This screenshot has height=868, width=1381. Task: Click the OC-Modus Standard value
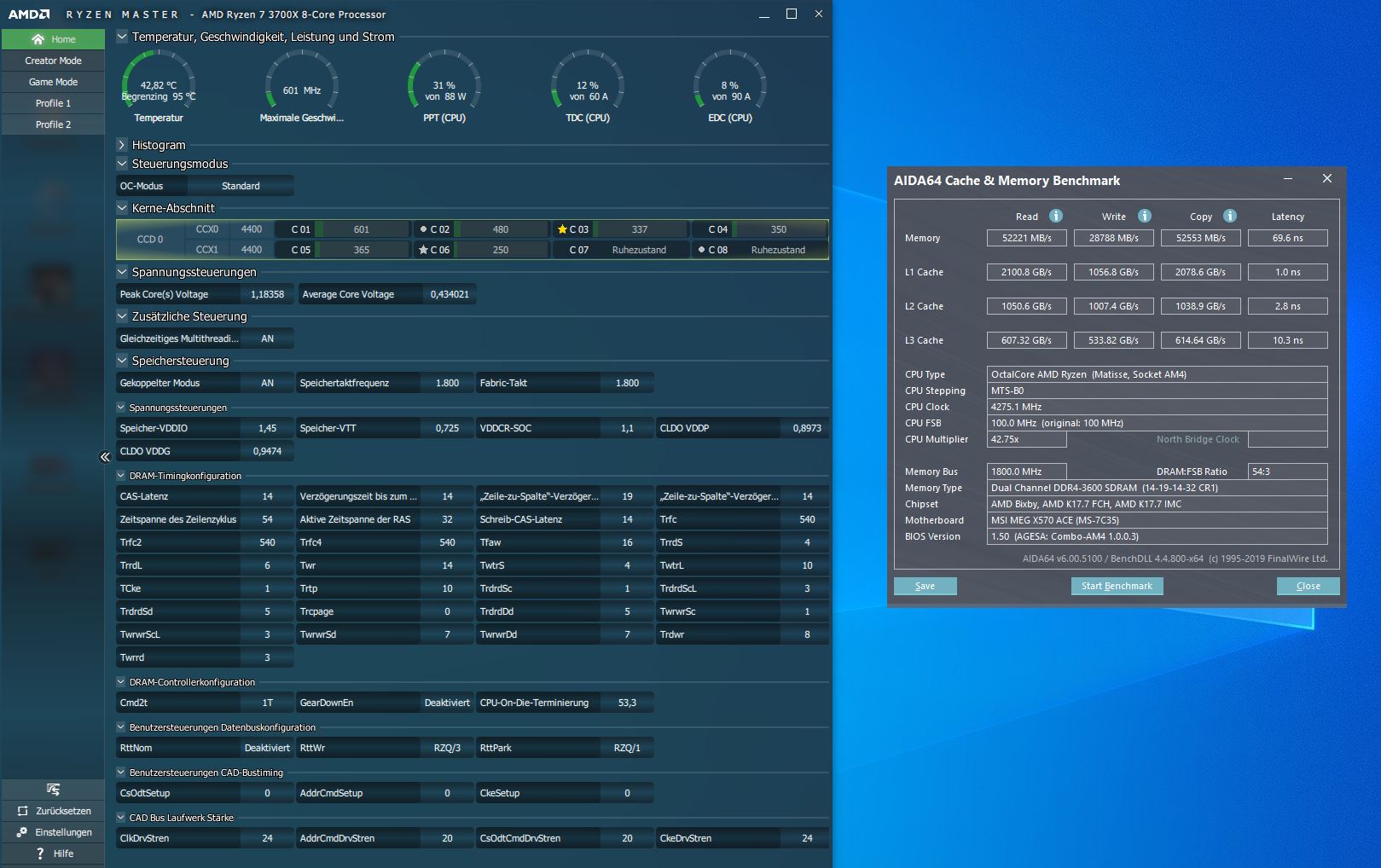point(241,186)
